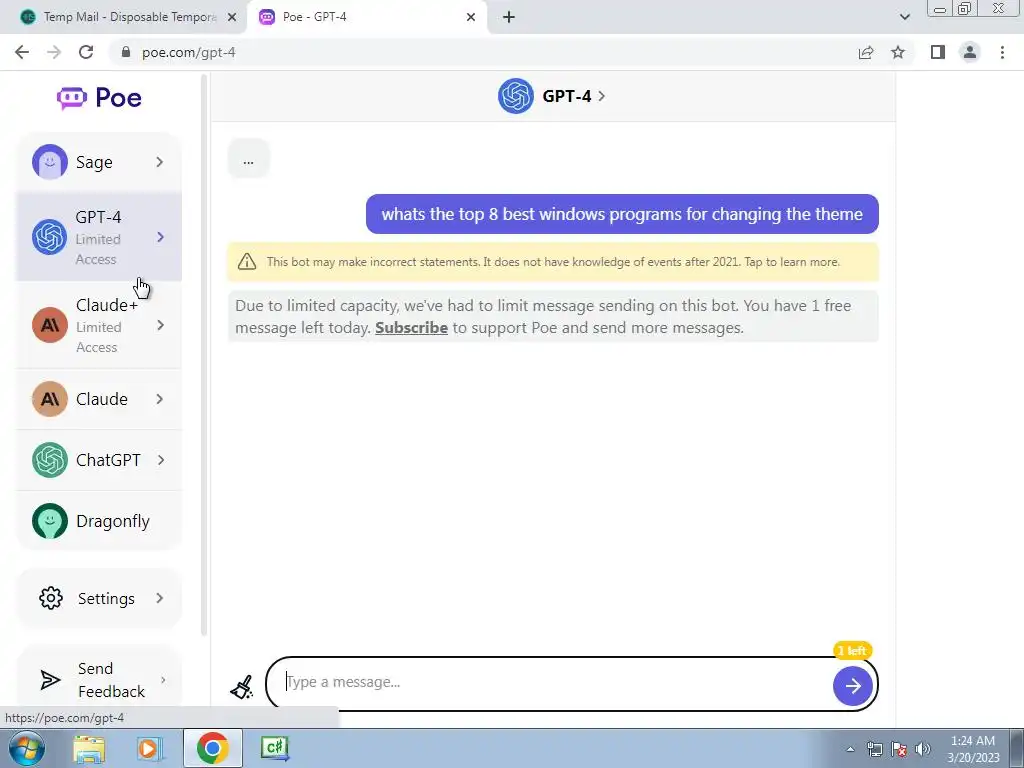Image resolution: width=1024 pixels, height=768 pixels.
Task: Click the warning triangle icon
Action: tap(247, 262)
